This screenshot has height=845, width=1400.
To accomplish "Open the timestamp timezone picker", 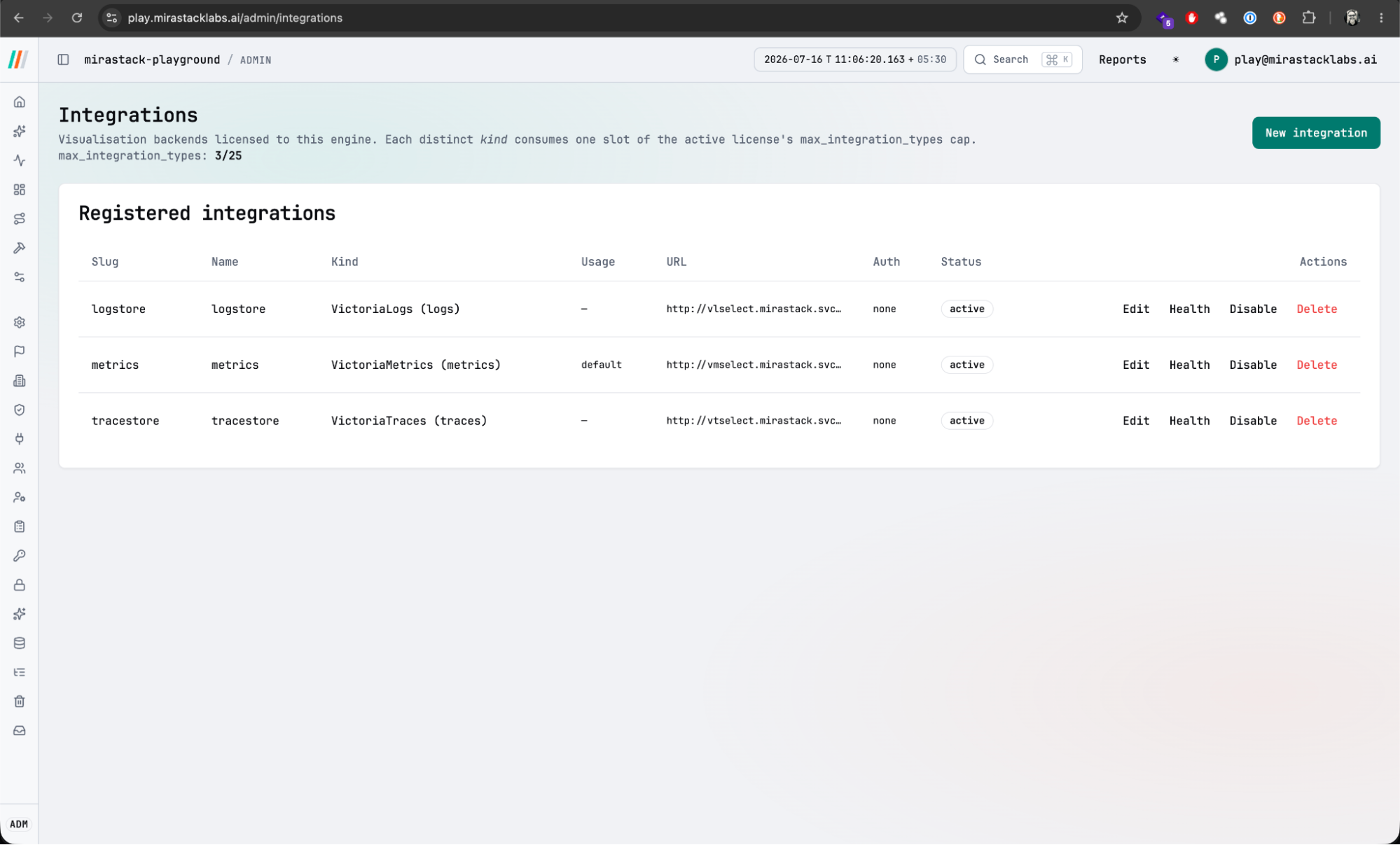I will (x=854, y=60).
